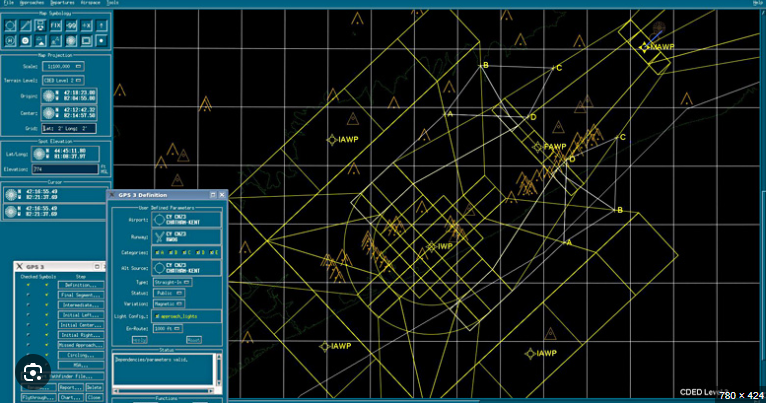Click the Alt Source selector circle icon
Image resolution: width=766 pixels, height=403 pixels.
(x=159, y=268)
